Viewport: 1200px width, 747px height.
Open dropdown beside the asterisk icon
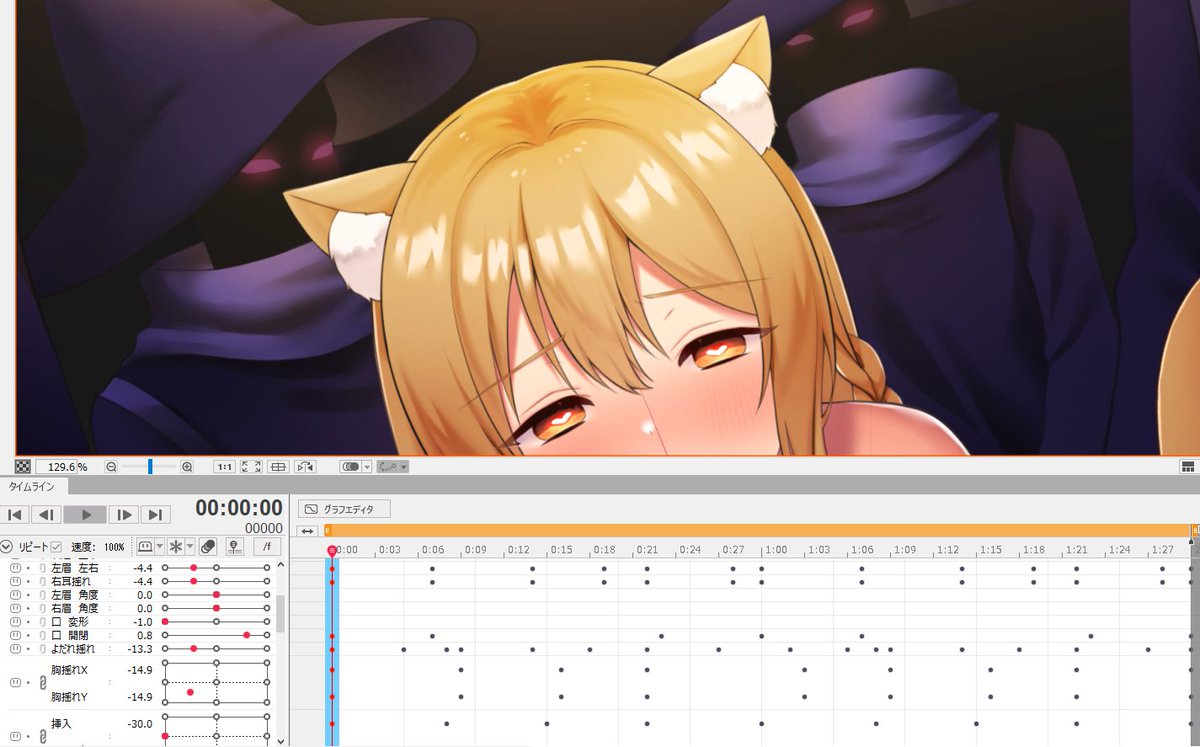pos(190,547)
